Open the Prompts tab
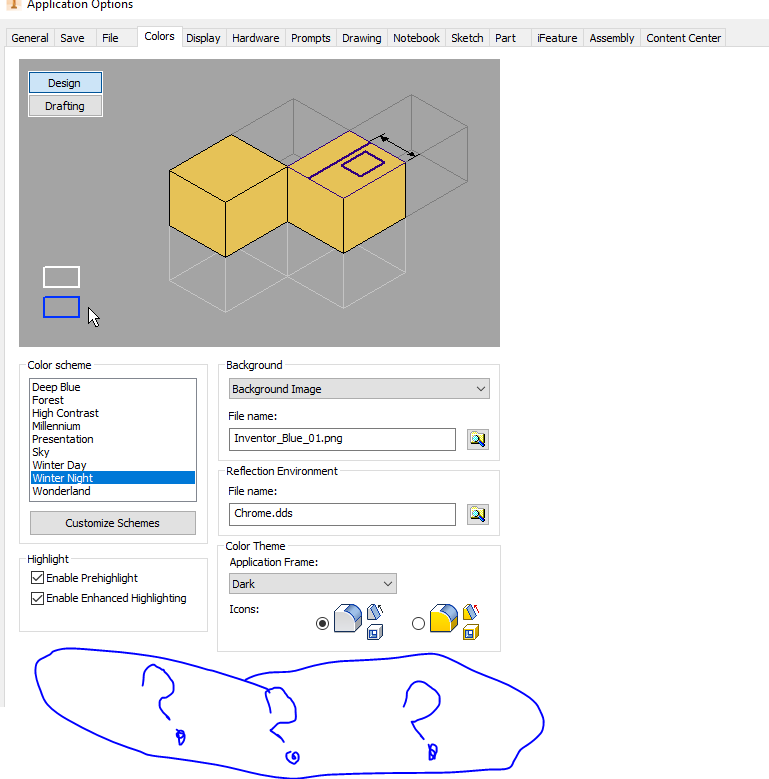769x779 pixels. pyautogui.click(x=311, y=38)
